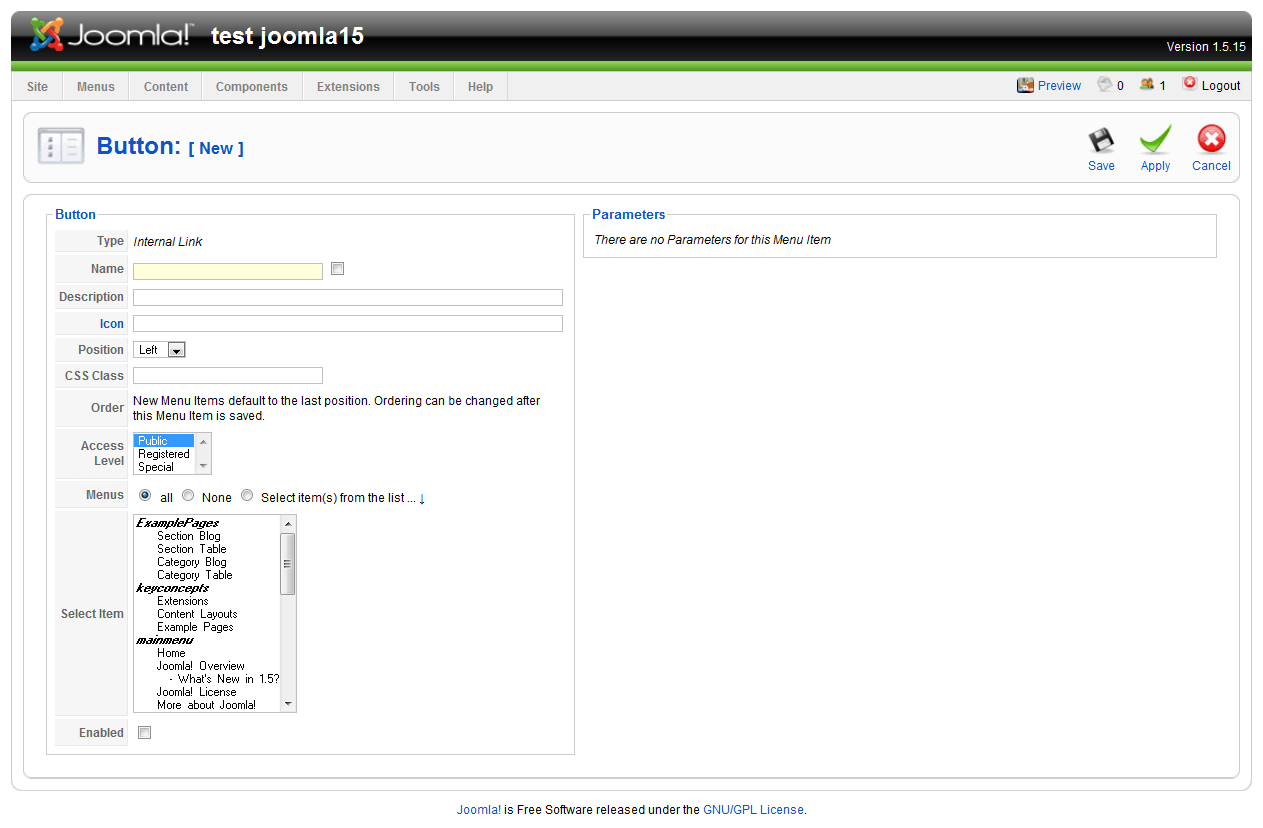This screenshot has width=1263, height=828.
Task: Click the blue Icon field label
Action: (112, 324)
